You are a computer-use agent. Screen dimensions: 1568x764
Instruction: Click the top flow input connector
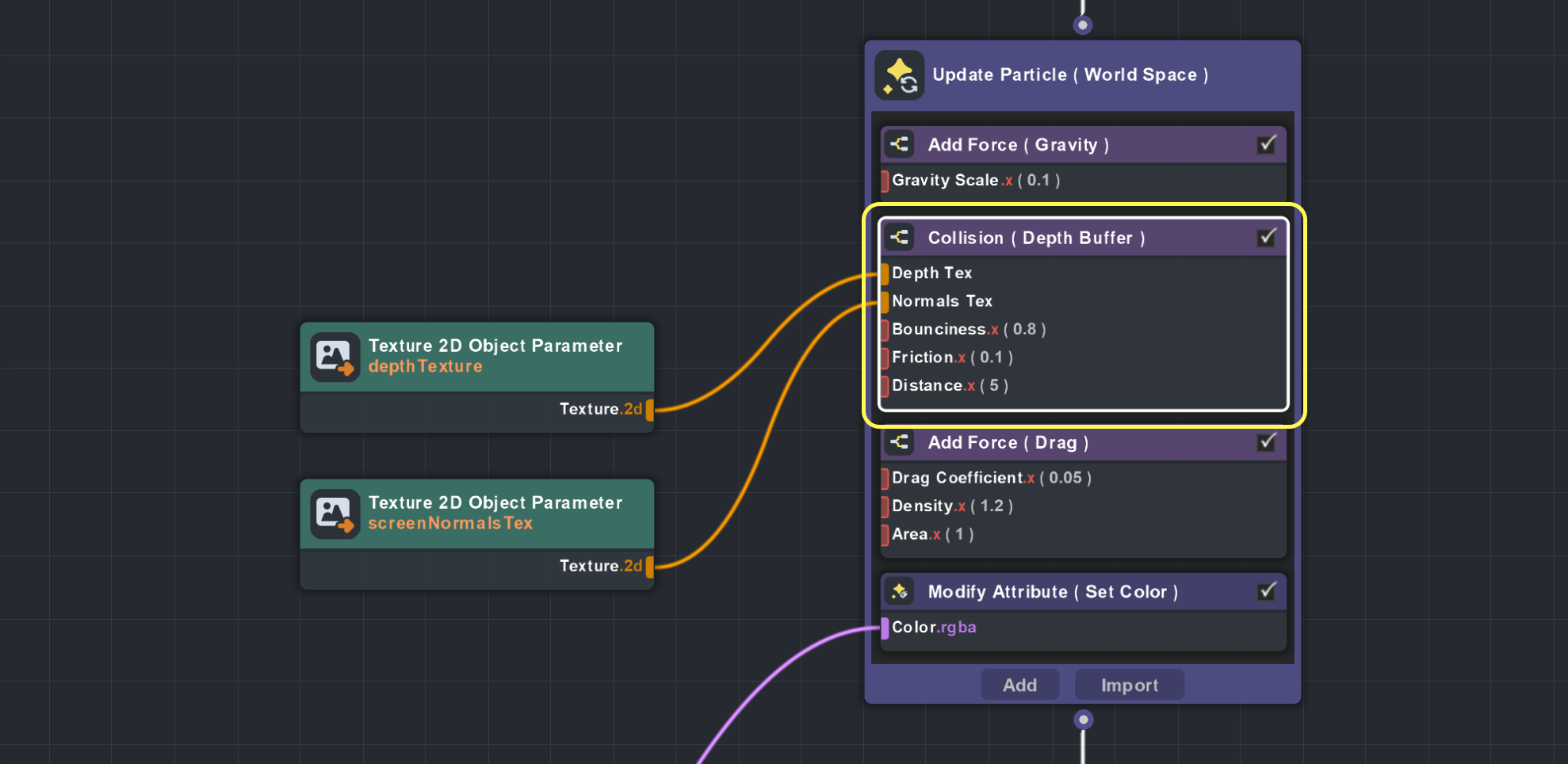(x=1083, y=25)
